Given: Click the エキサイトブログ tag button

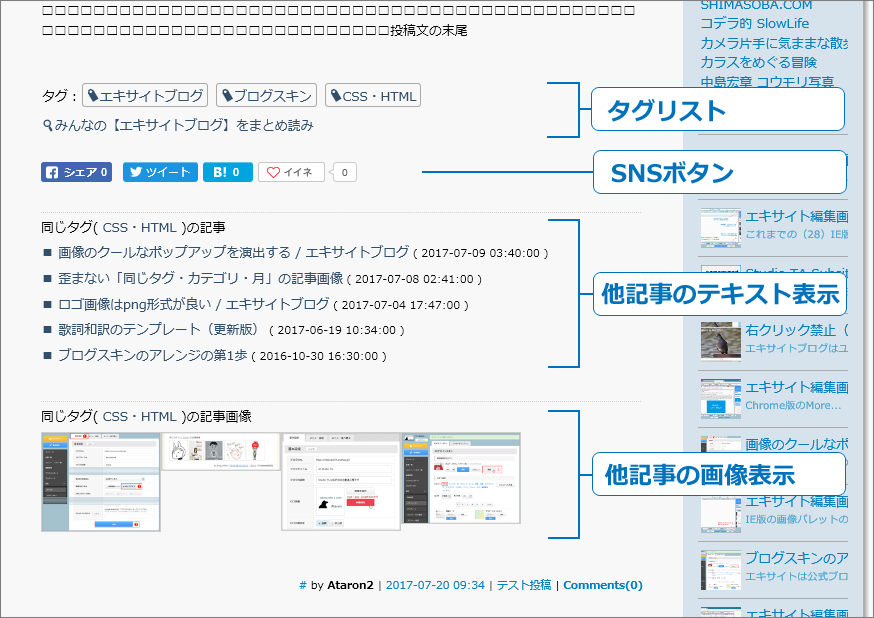Looking at the screenshot, I should pos(145,95).
